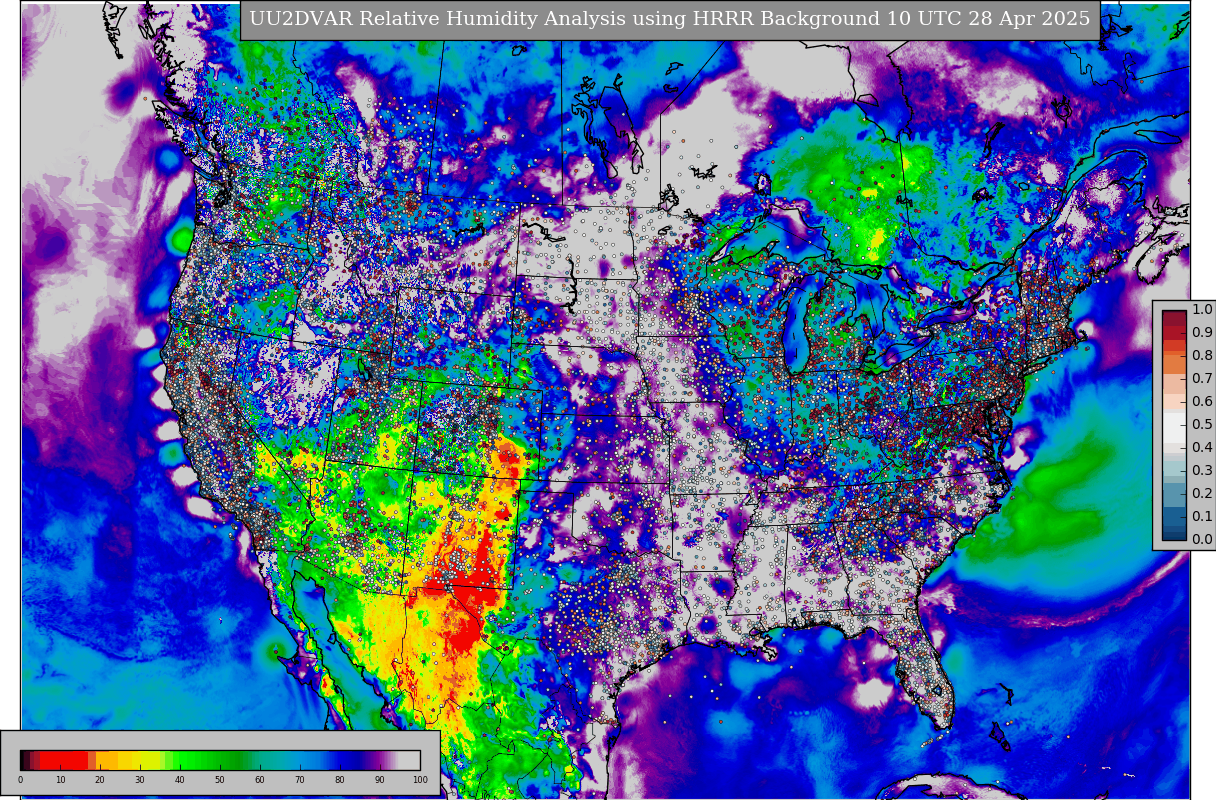Click the 80 tick on humidity colorbar
Screen dimensions: 1216x800
[x=340, y=780]
